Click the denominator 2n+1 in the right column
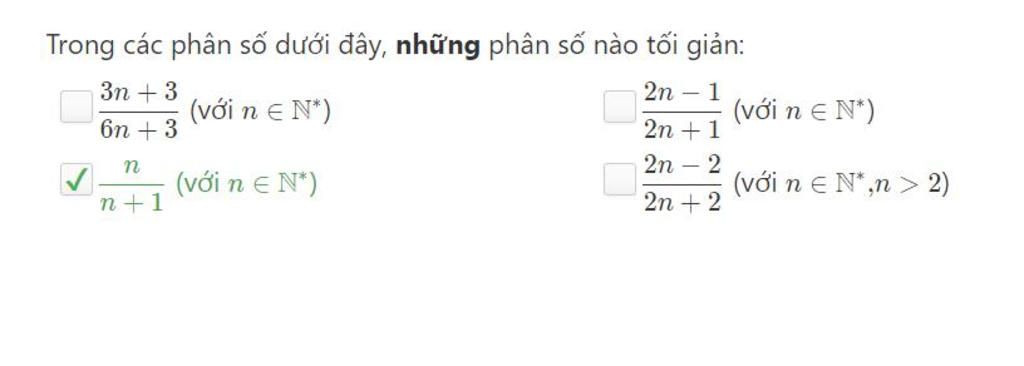The width and height of the screenshot is (1024, 366). pos(682,129)
